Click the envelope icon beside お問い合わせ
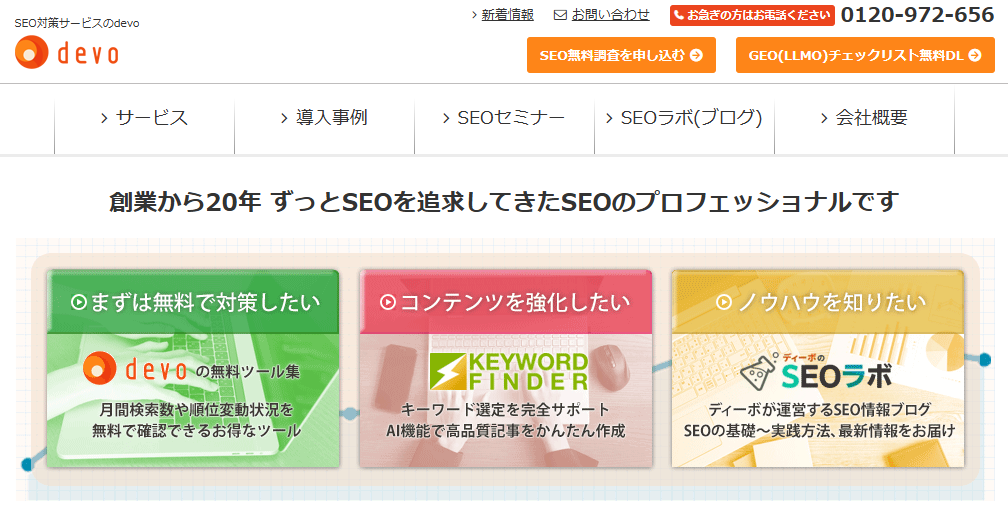1008x522 pixels. tap(560, 15)
